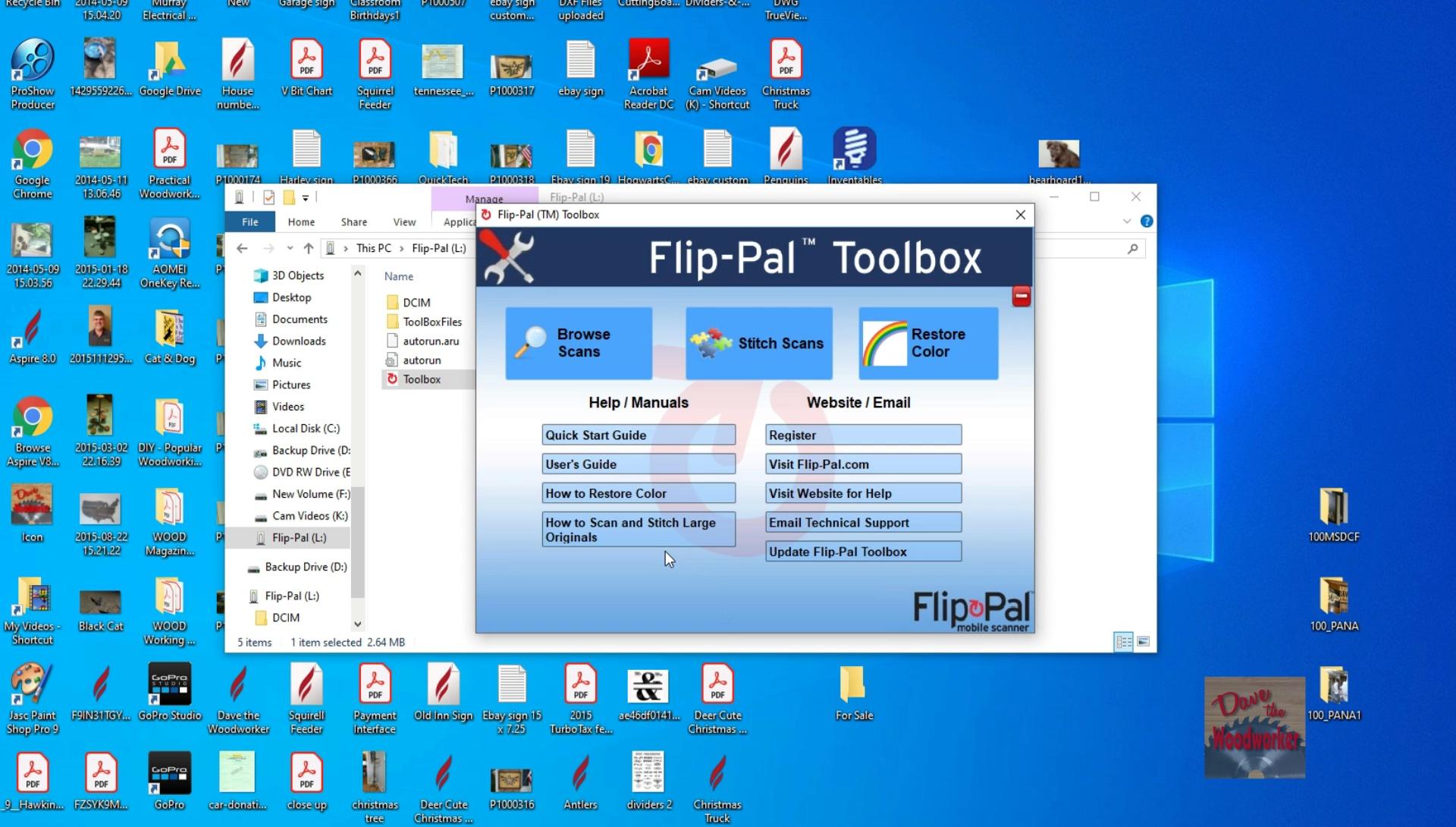Viewport: 1456px width, 827px height.
Task: Switch to details view in Explorer
Action: 1123,642
